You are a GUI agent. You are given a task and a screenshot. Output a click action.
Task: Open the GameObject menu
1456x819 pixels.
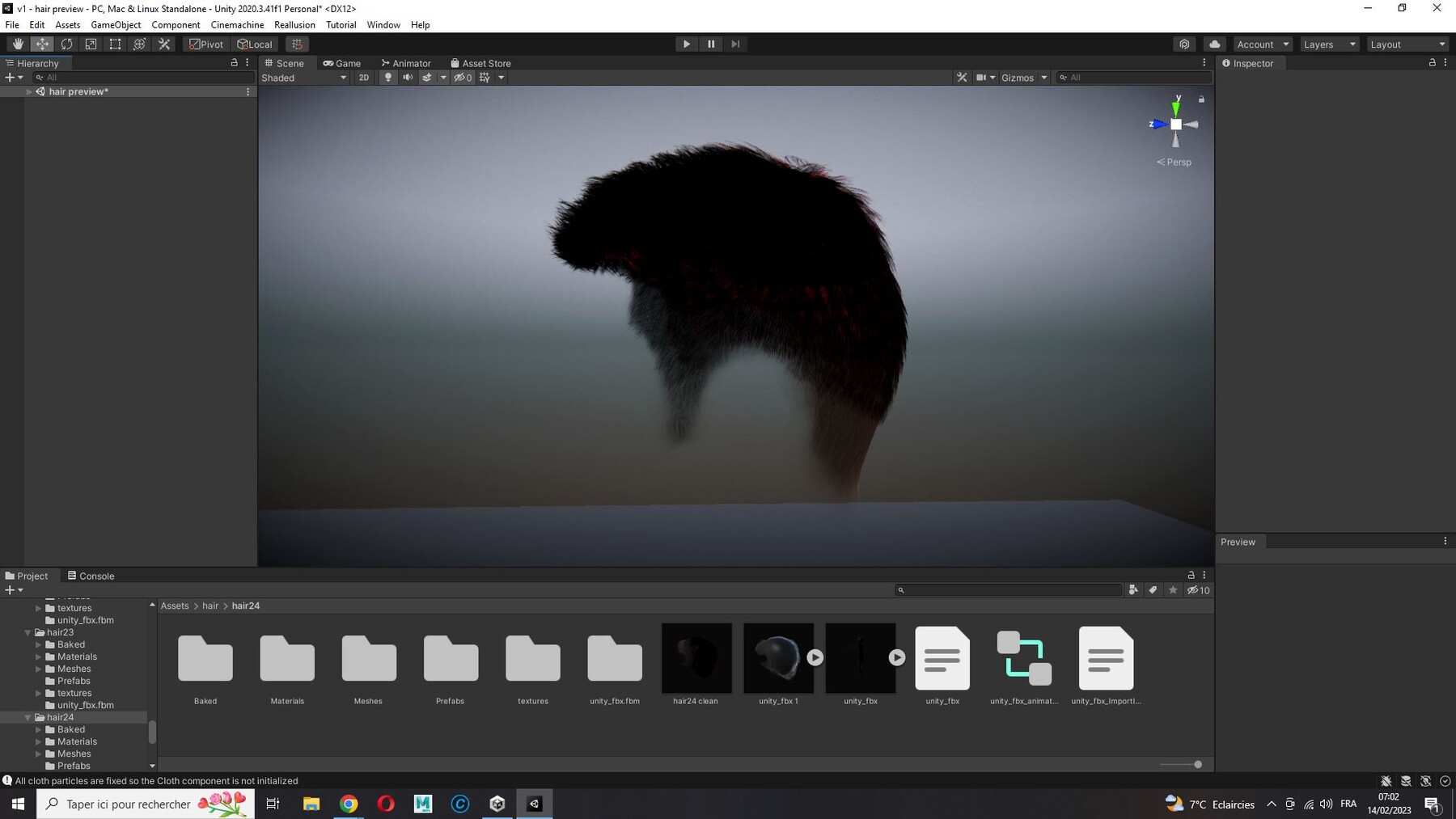point(116,25)
